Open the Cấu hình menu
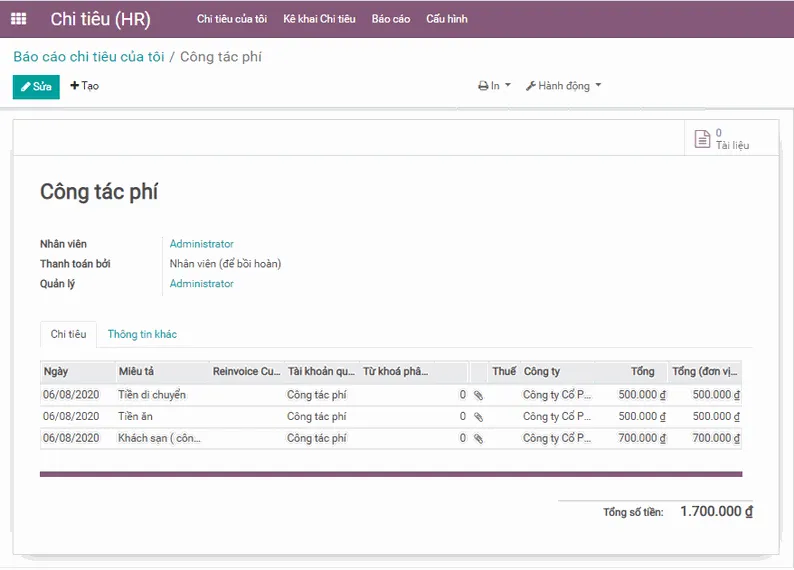This screenshot has height=570, width=794. click(447, 19)
